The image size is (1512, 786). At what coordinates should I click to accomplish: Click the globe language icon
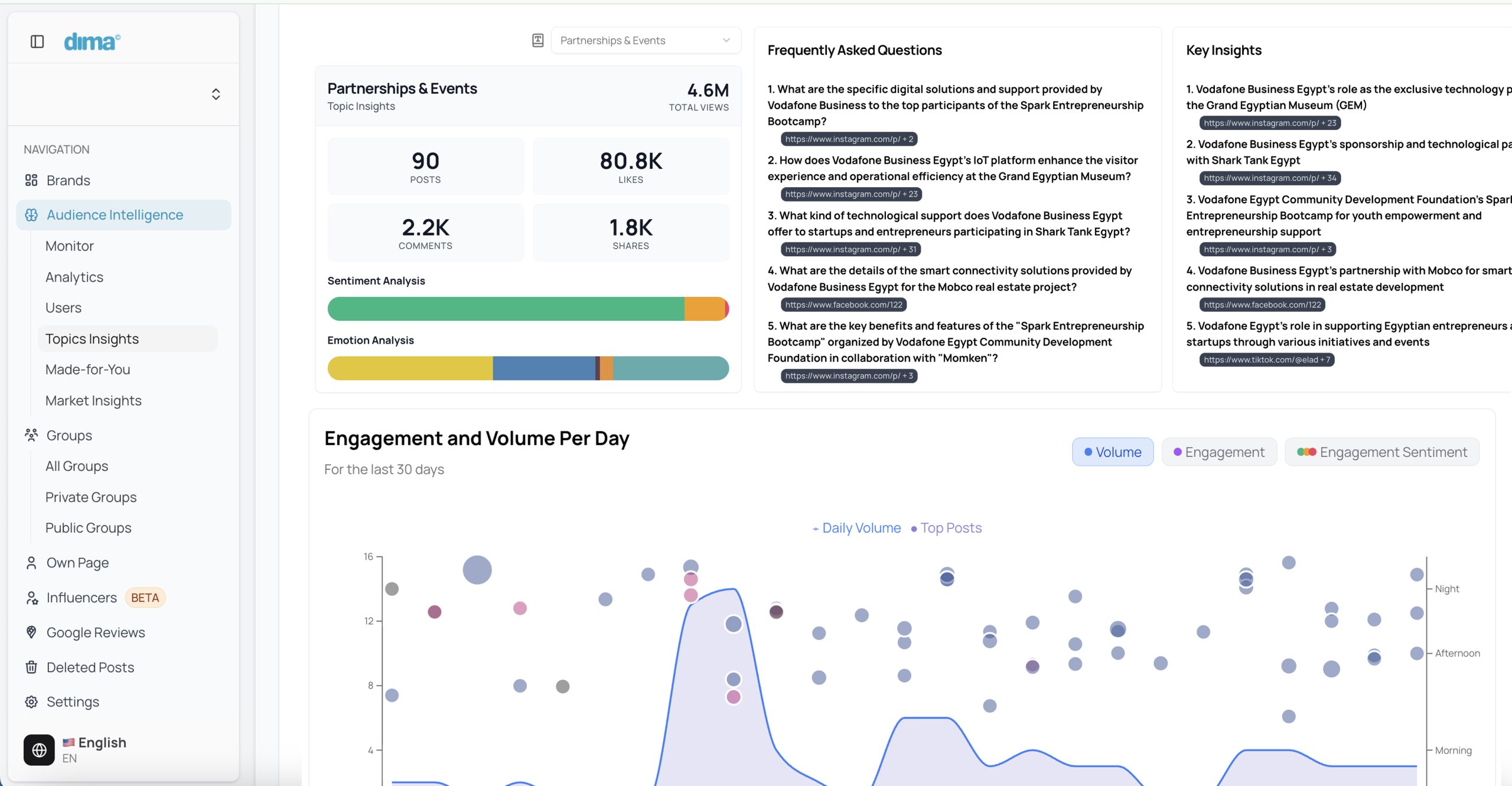(39, 749)
